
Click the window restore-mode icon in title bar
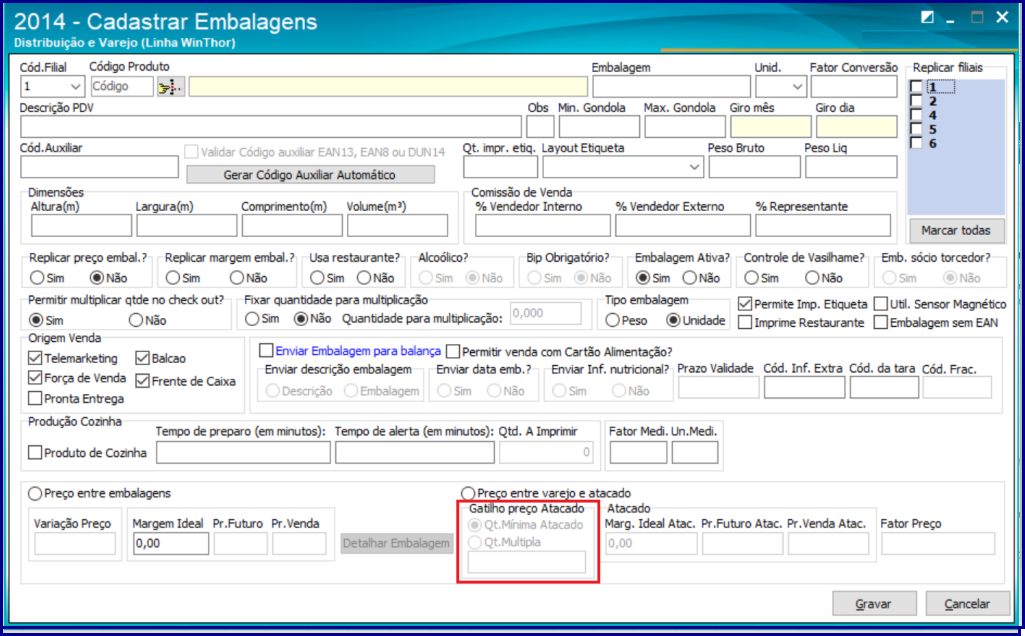tap(927, 18)
